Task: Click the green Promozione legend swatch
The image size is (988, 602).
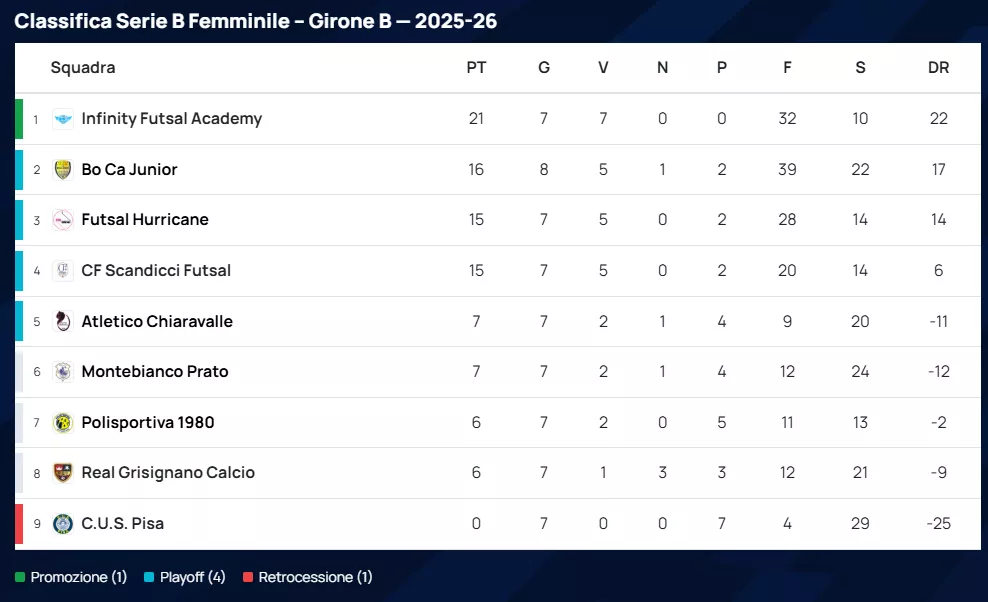Action: [x=20, y=578]
